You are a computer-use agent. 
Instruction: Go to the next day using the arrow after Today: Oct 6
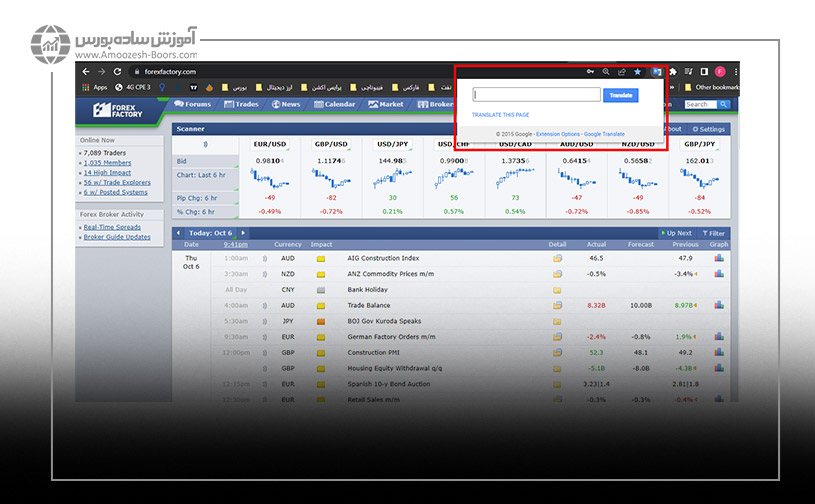(242, 233)
